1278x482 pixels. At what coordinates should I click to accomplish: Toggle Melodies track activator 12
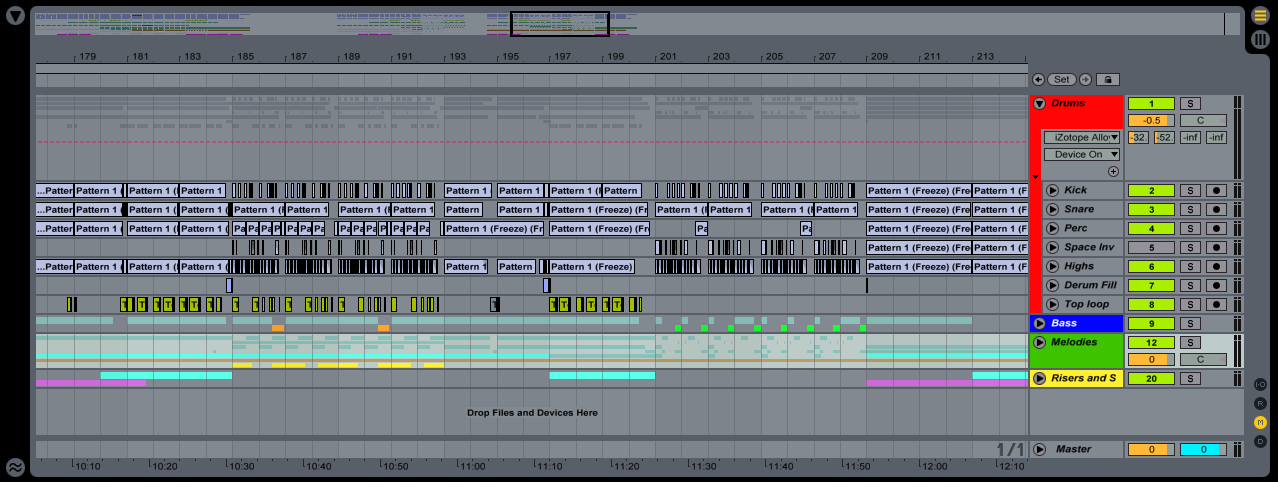click(1151, 342)
